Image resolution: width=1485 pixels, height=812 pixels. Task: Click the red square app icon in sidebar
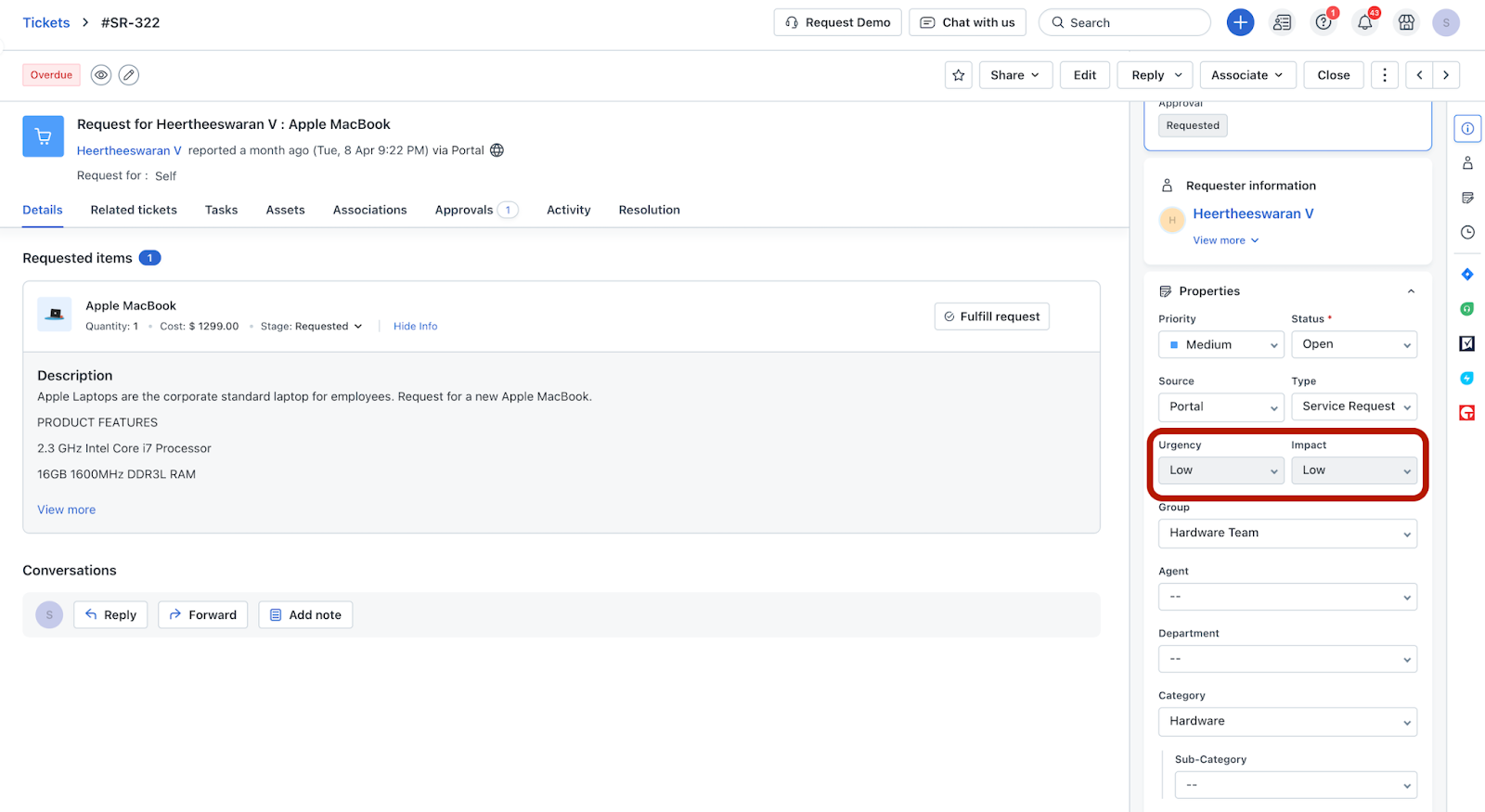click(x=1467, y=413)
